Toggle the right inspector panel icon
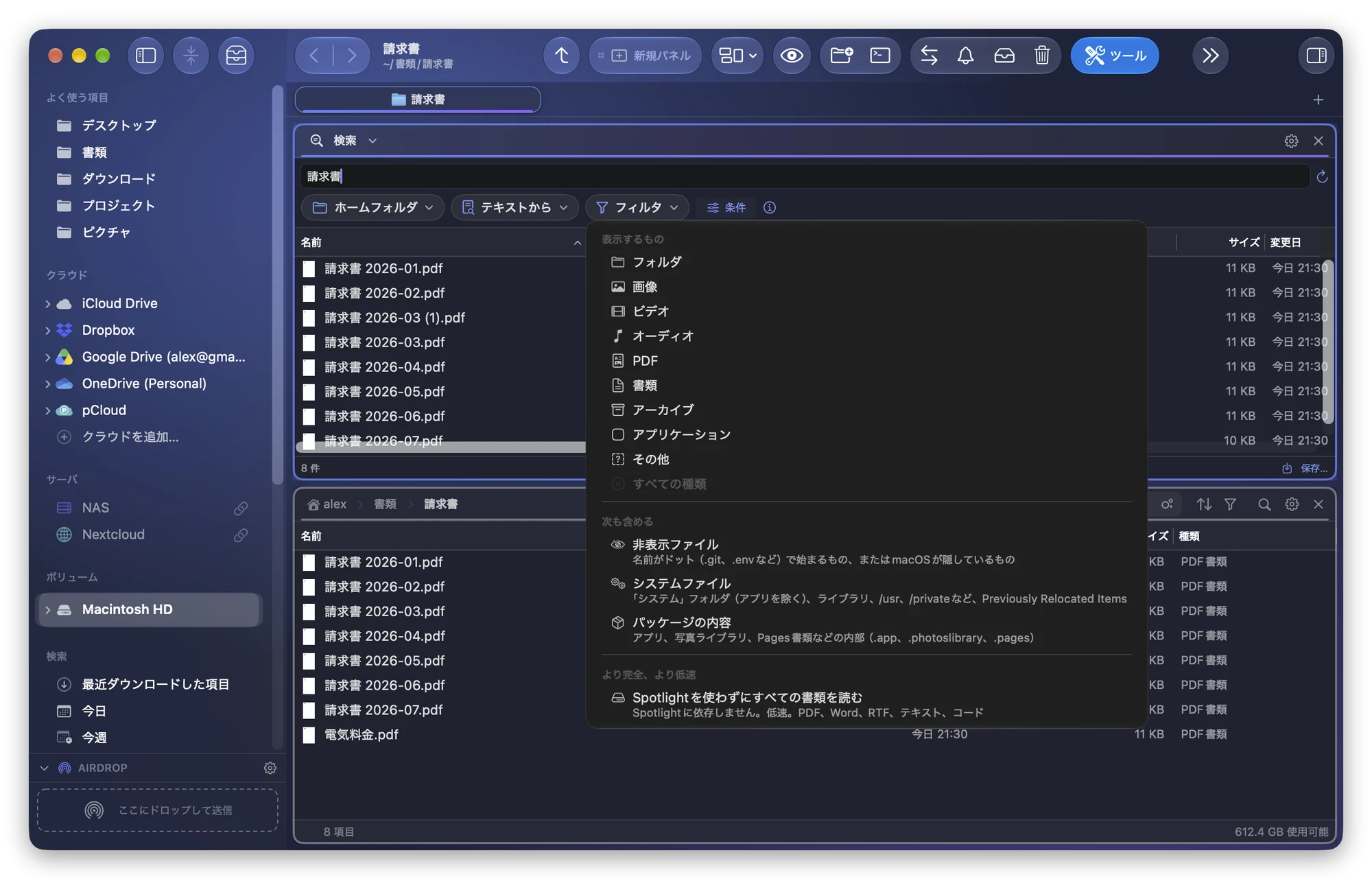This screenshot has width=1372, height=879. 1316,56
